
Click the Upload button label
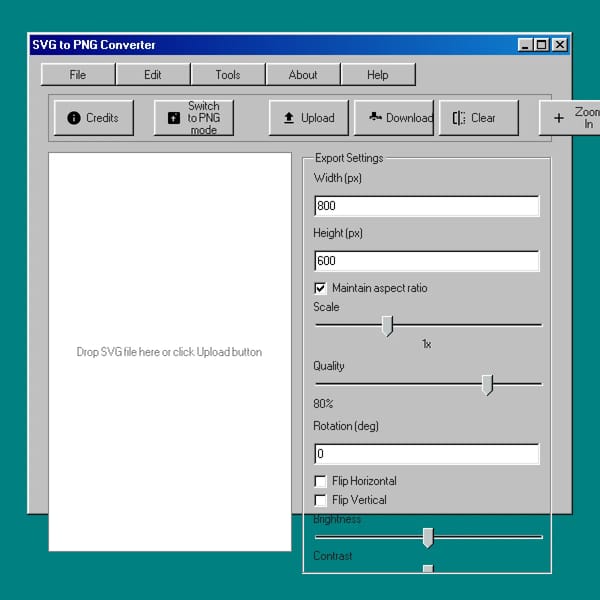[318, 118]
